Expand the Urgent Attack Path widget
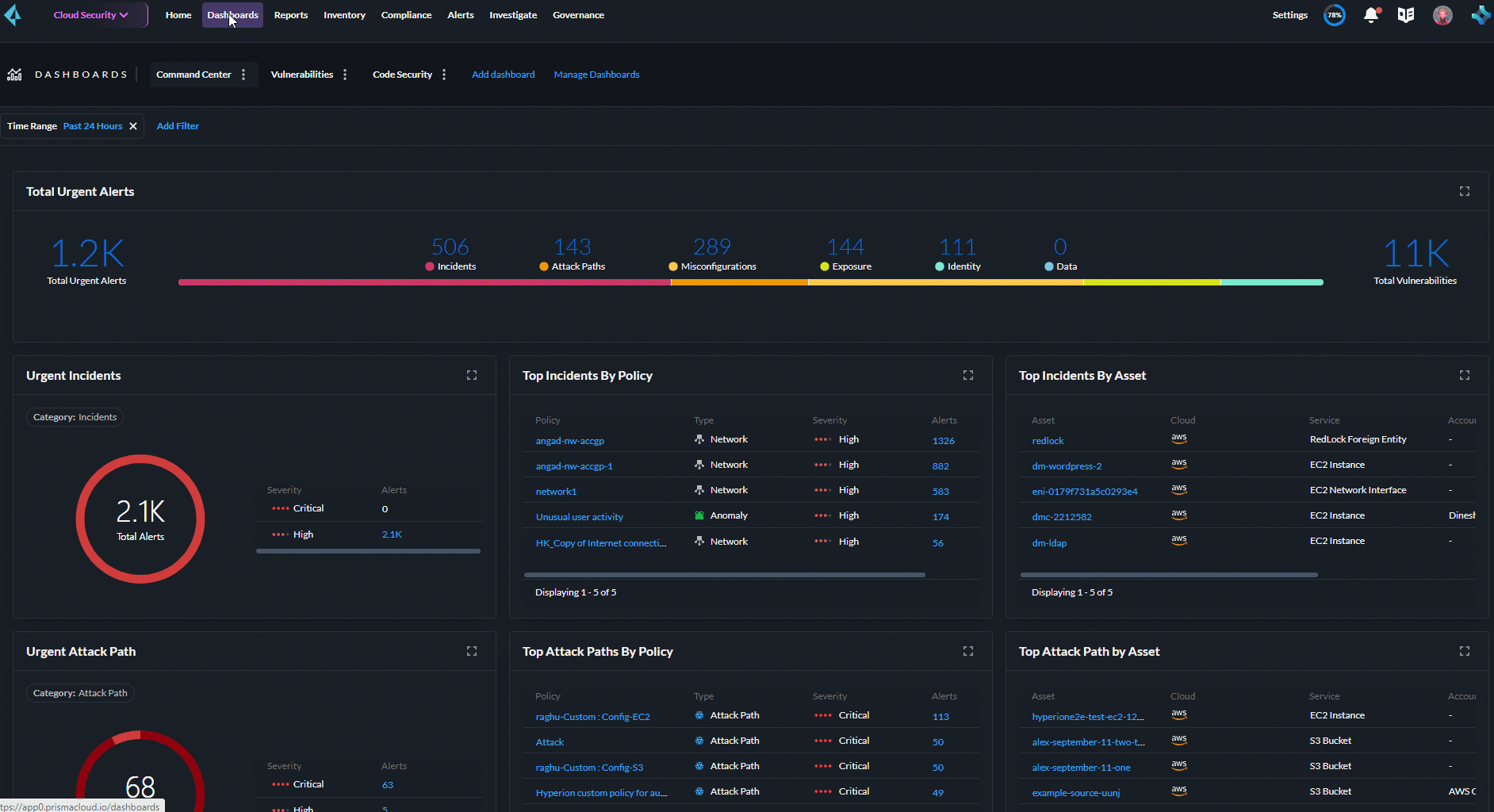 [472, 651]
